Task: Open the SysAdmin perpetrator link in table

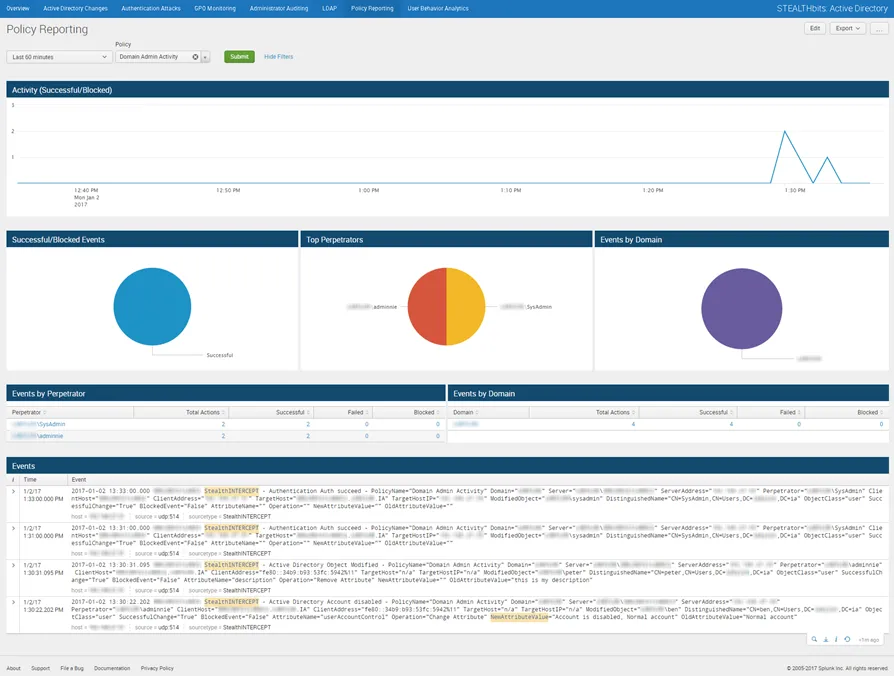Action: [39, 424]
